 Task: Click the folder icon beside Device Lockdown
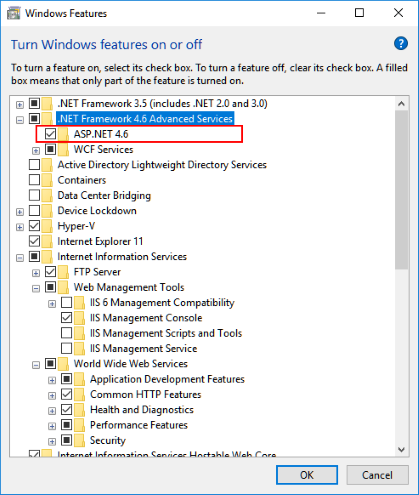click(x=47, y=211)
